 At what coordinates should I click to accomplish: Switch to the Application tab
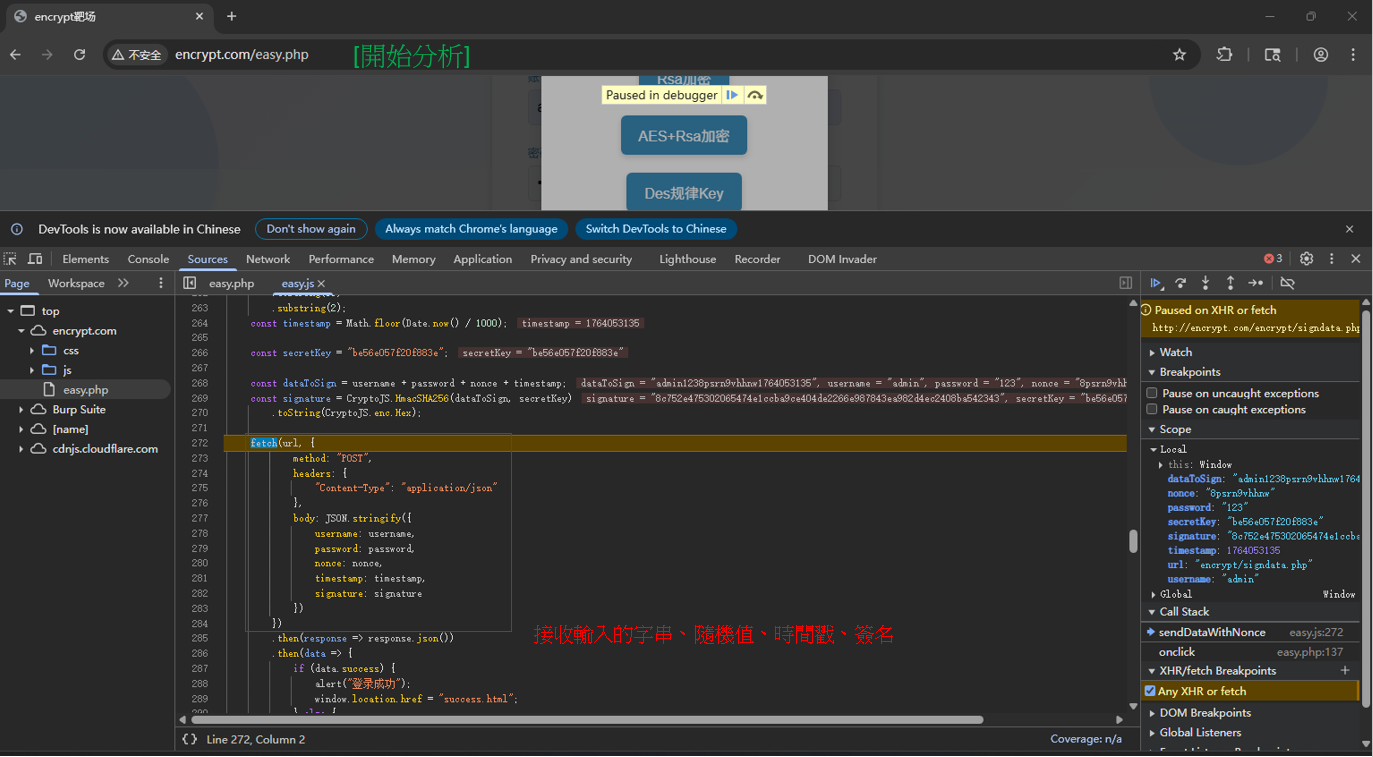pyautogui.click(x=482, y=259)
